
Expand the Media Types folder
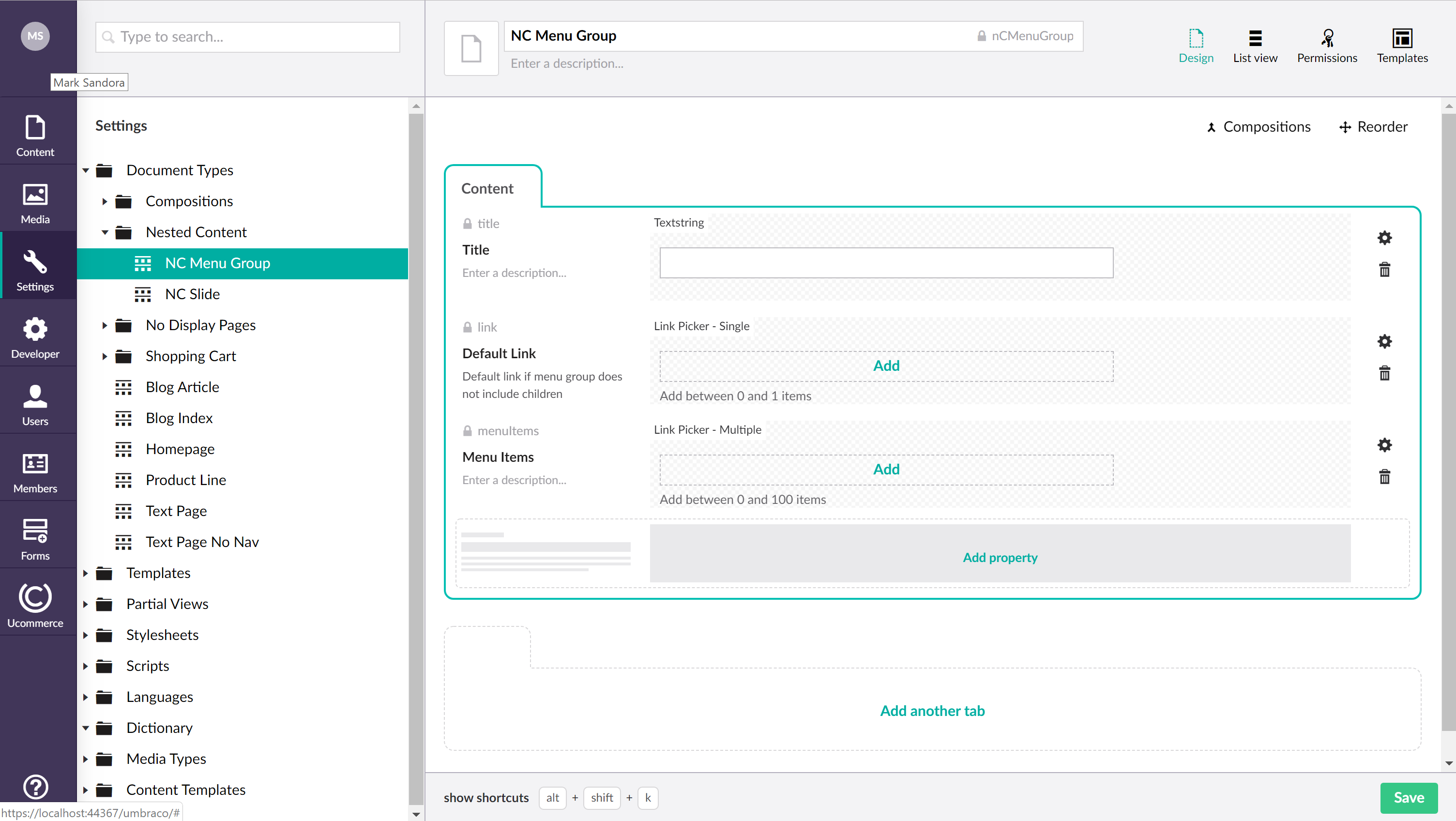[x=86, y=760]
